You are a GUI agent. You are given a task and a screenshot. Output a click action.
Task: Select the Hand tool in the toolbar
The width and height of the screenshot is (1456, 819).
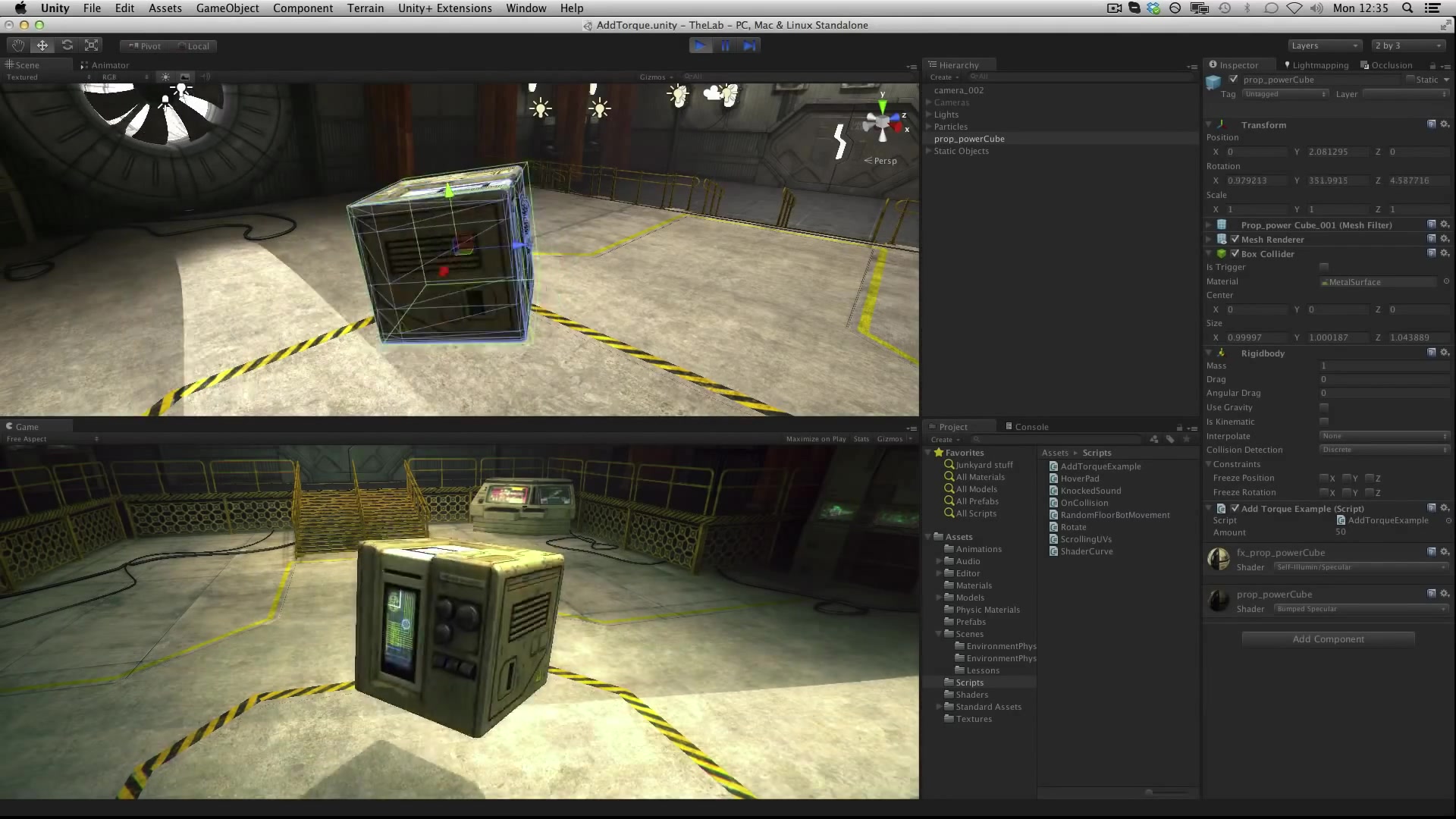click(x=17, y=45)
